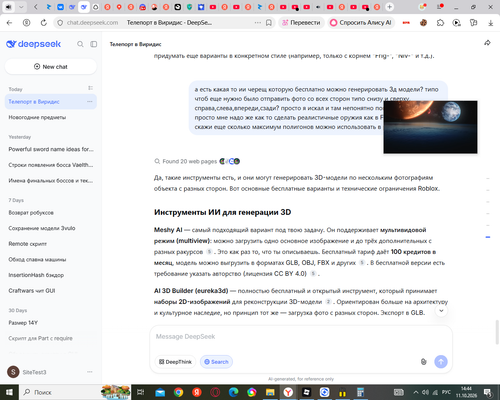Bookmark this page via bookmark icon
This screenshot has width=500, height=400.
click(269, 23)
